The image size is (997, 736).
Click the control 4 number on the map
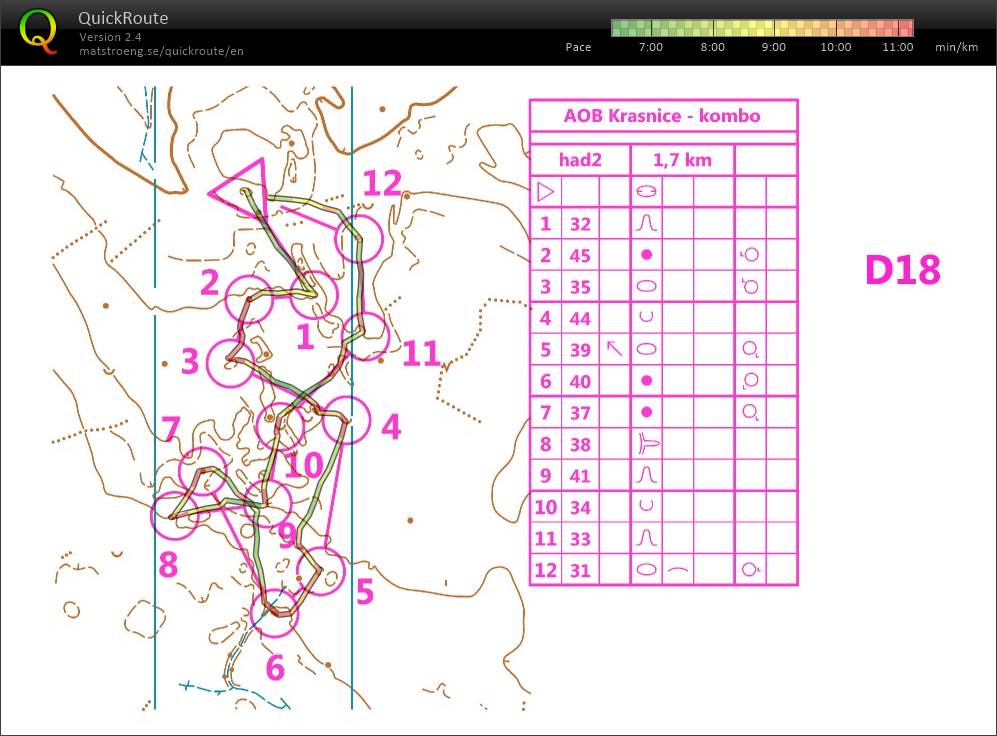click(391, 427)
